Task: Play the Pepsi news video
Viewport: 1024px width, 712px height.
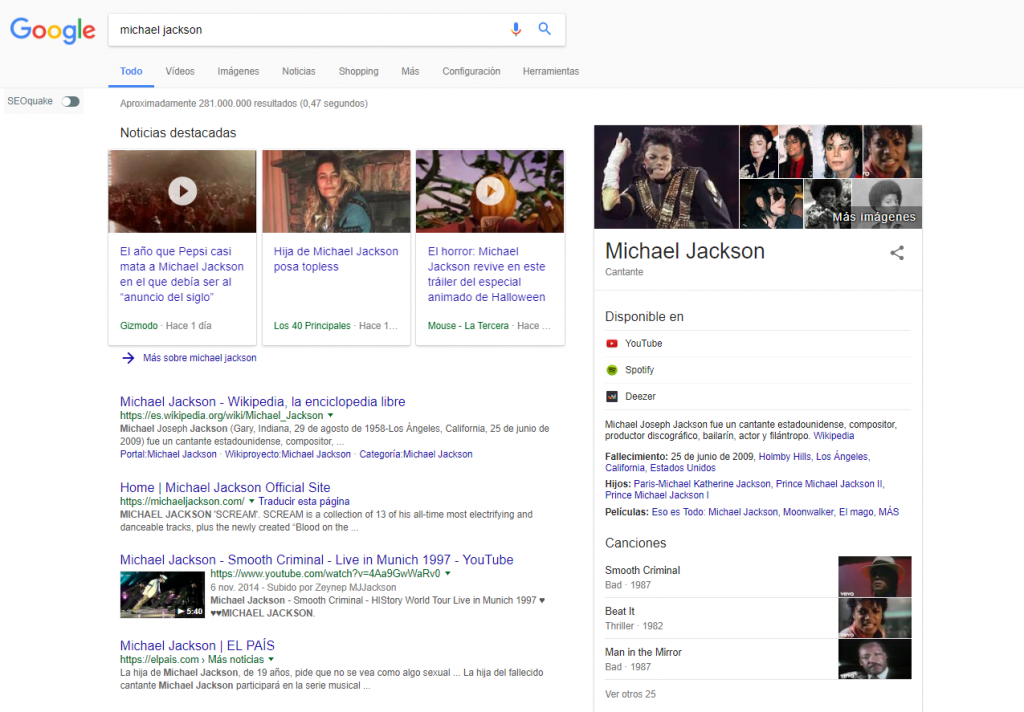Action: point(183,191)
